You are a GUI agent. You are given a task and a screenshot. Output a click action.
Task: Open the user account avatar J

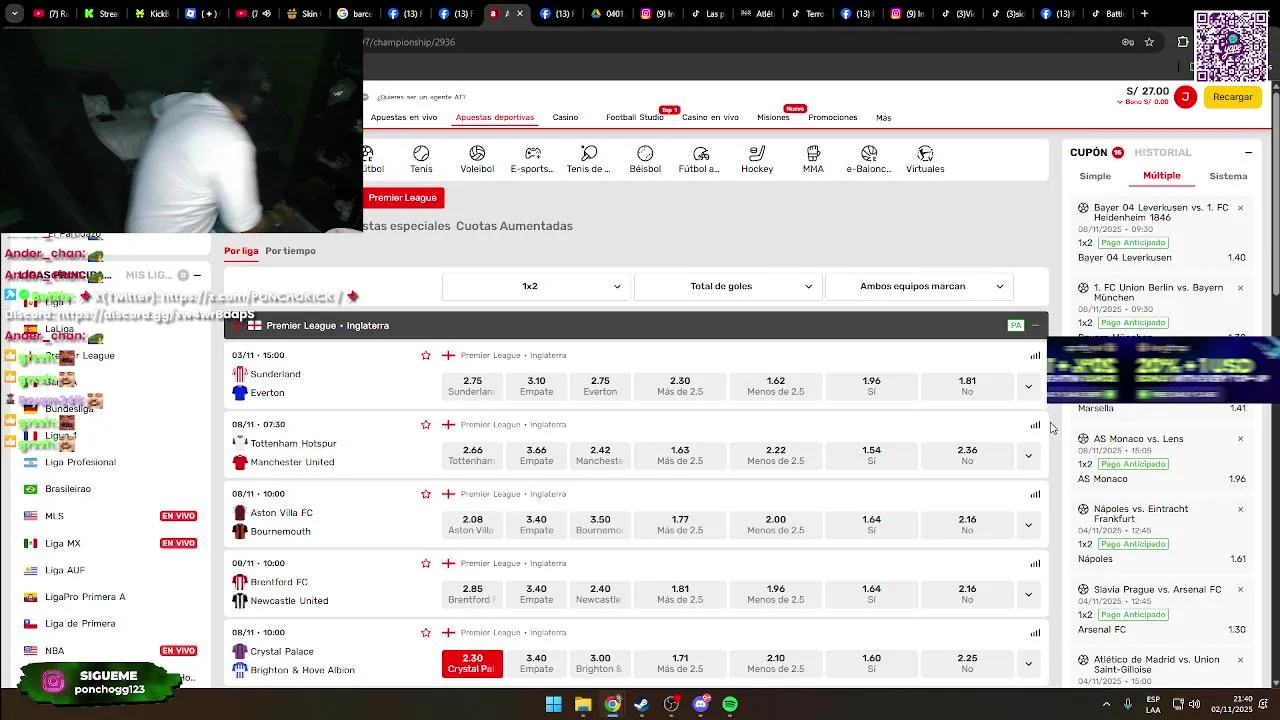(1185, 97)
